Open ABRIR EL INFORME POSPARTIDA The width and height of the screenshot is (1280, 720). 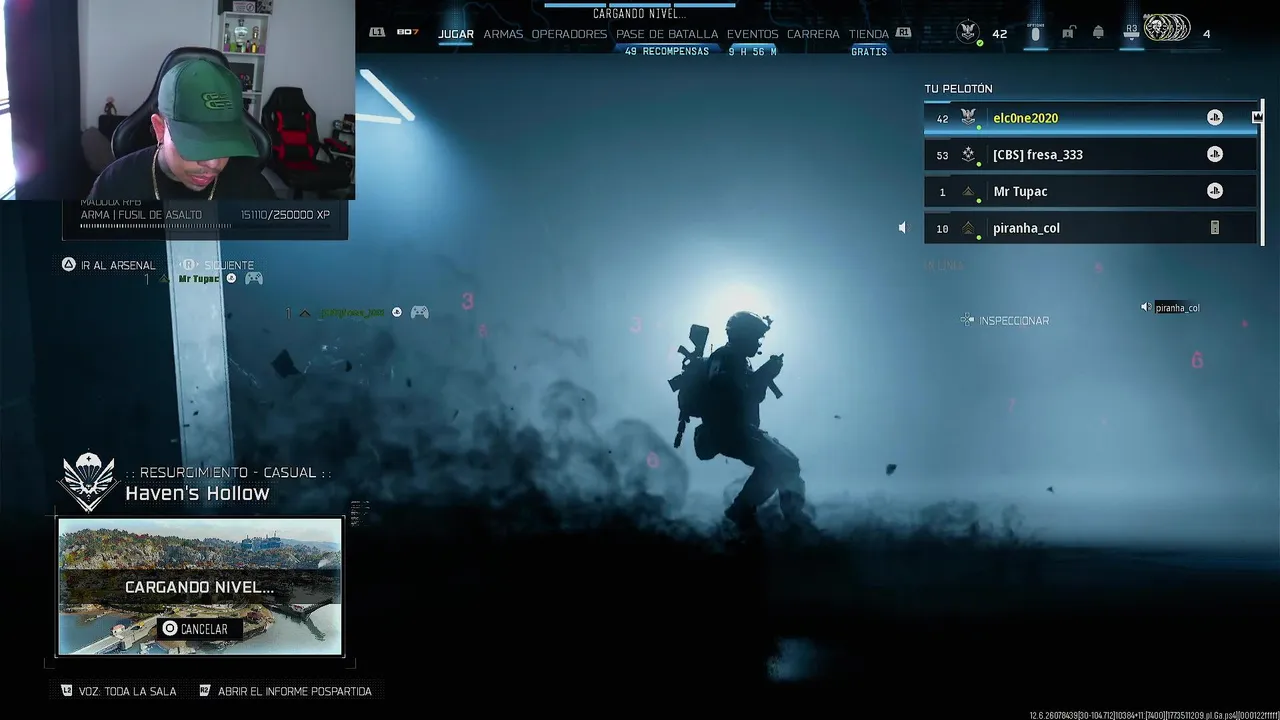point(285,691)
